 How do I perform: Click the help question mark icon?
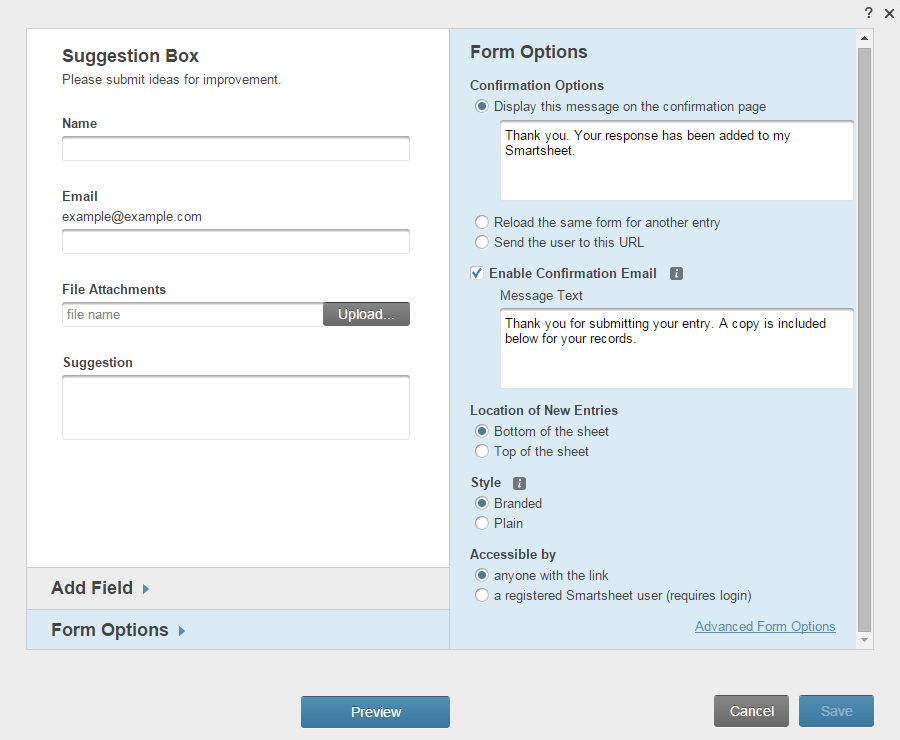click(869, 13)
